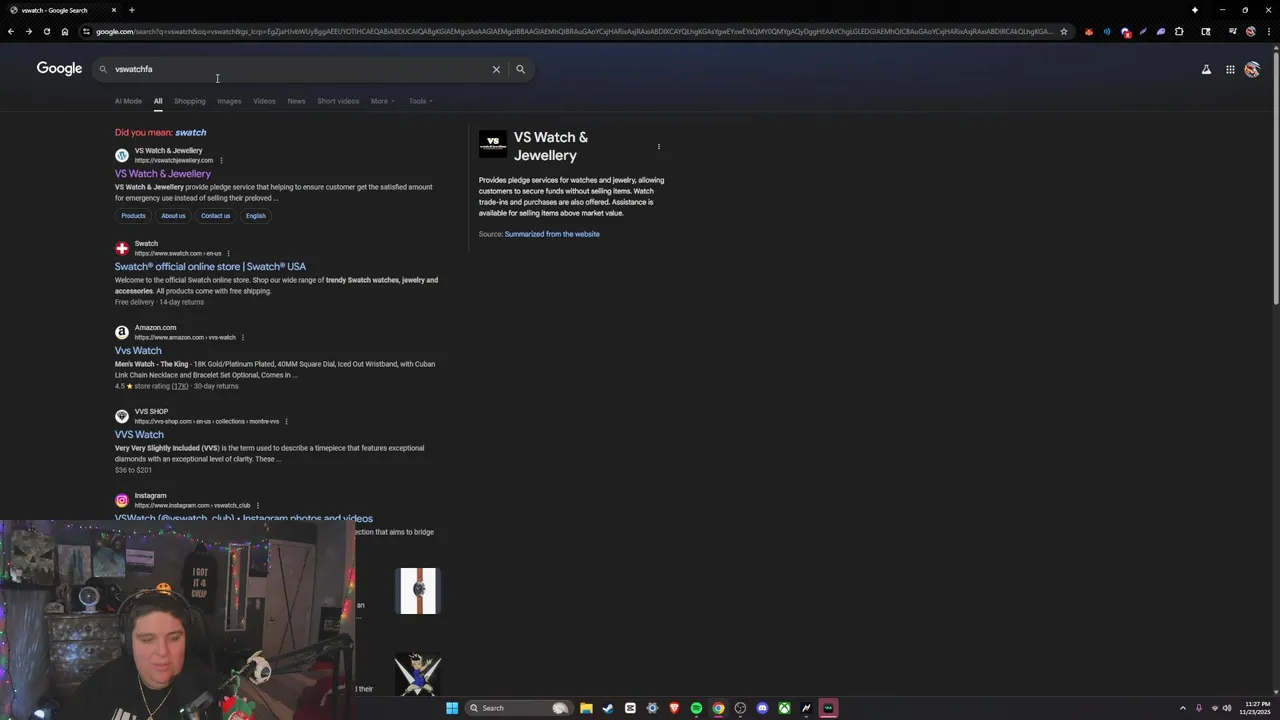Click the volume icon in system tray
Image resolution: width=1280 pixels, height=720 pixels.
(x=1227, y=708)
